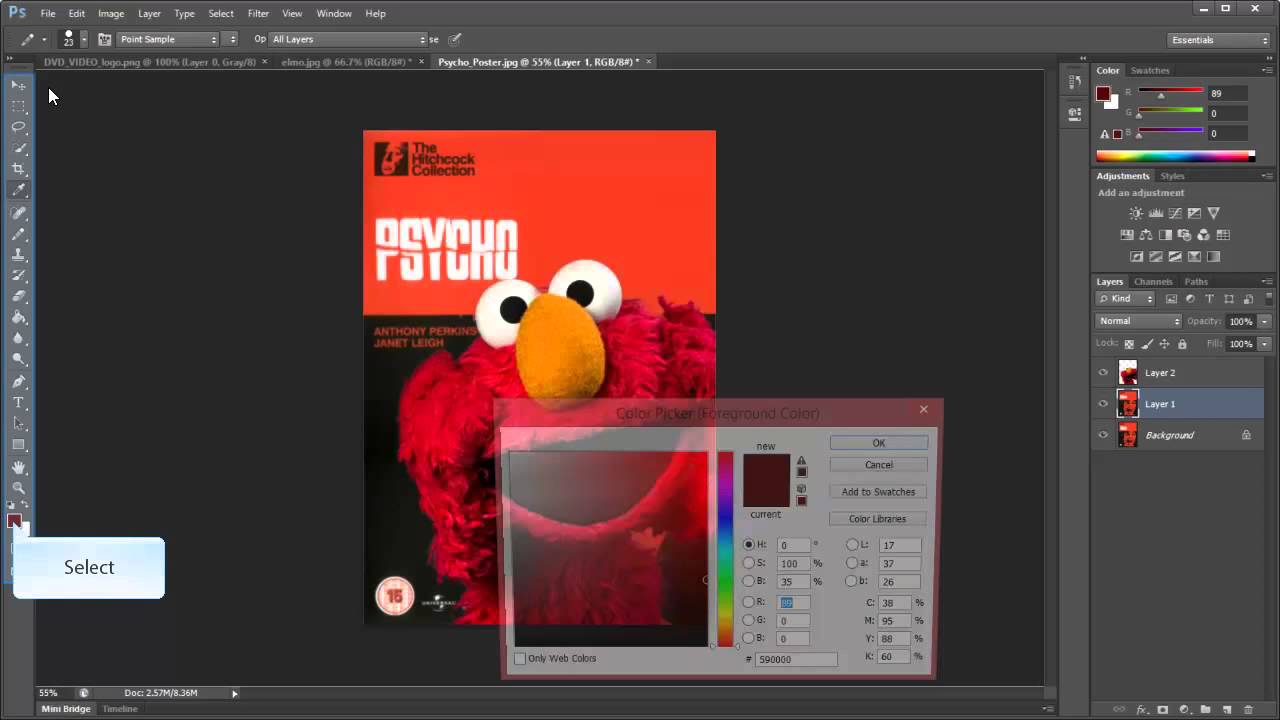Toggle Background layer visibility eye
The height and width of the screenshot is (720, 1280).
1103,435
